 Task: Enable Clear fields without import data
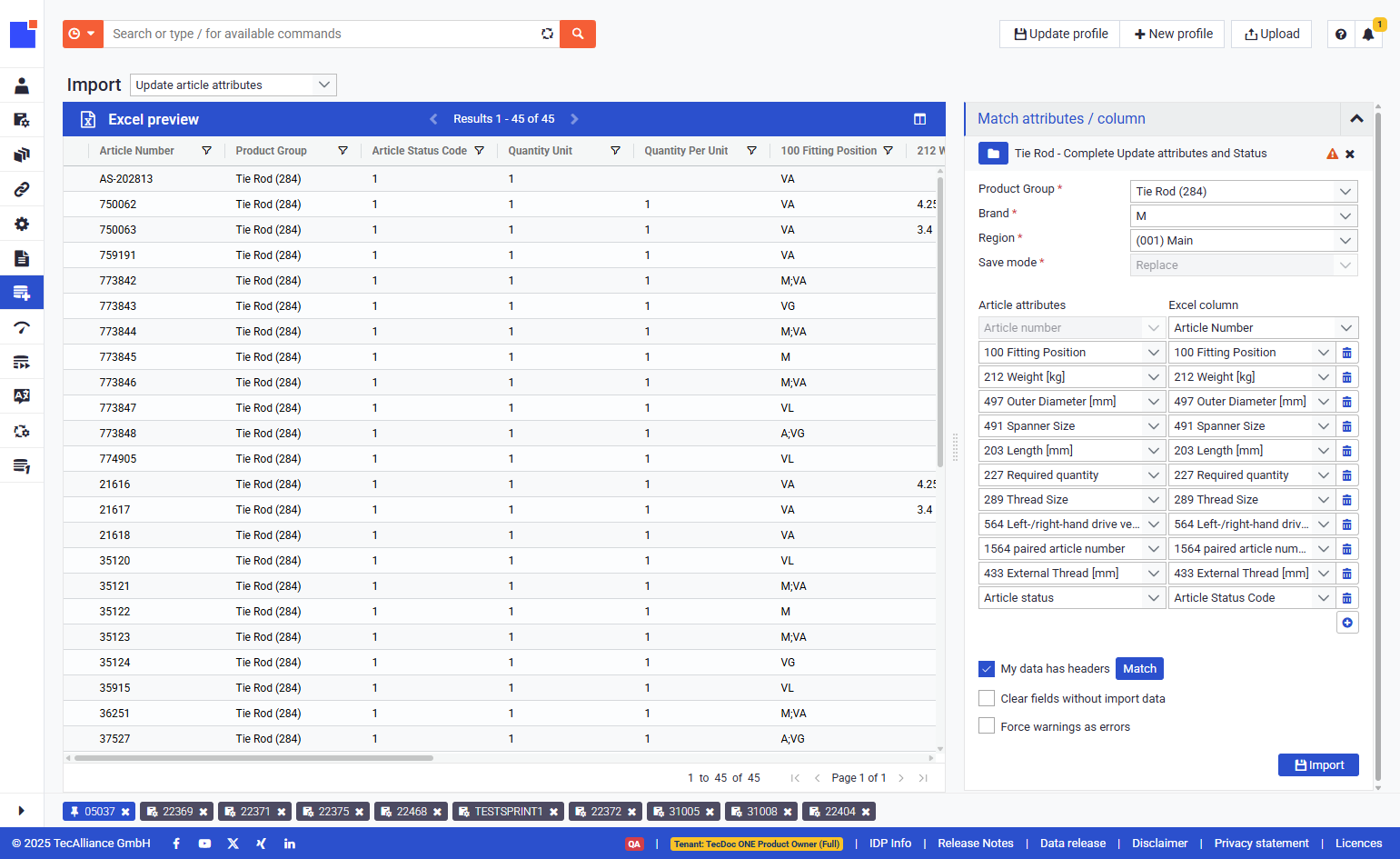(987, 698)
